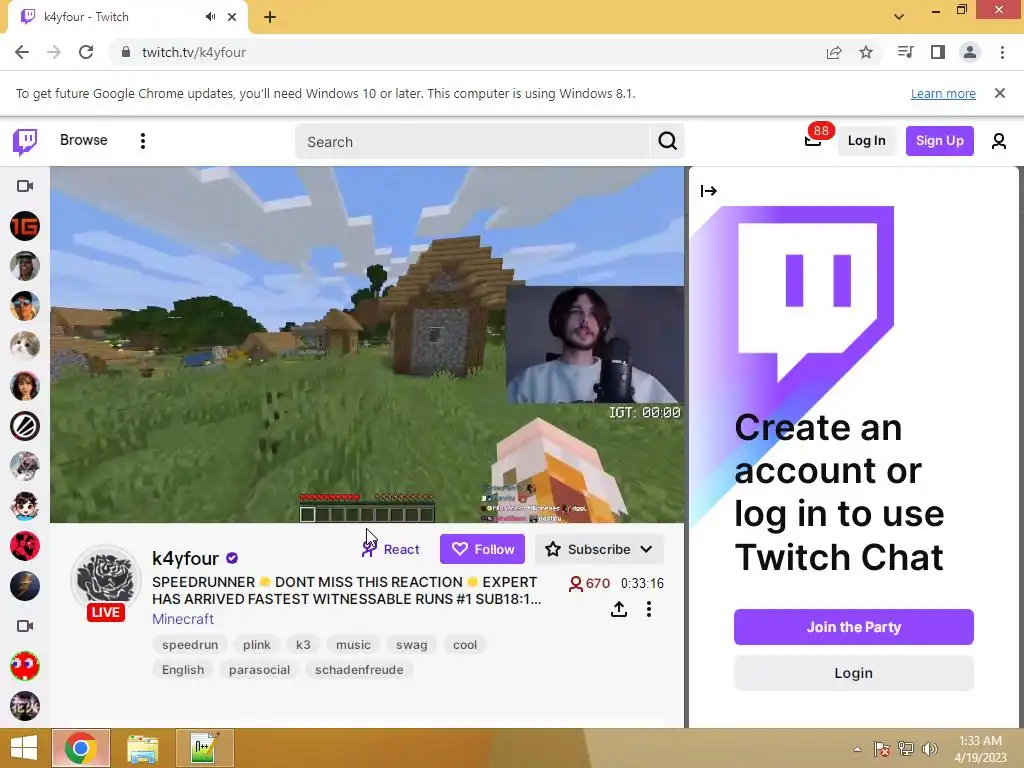Click the Sign Up button
1024x768 pixels.
point(939,140)
